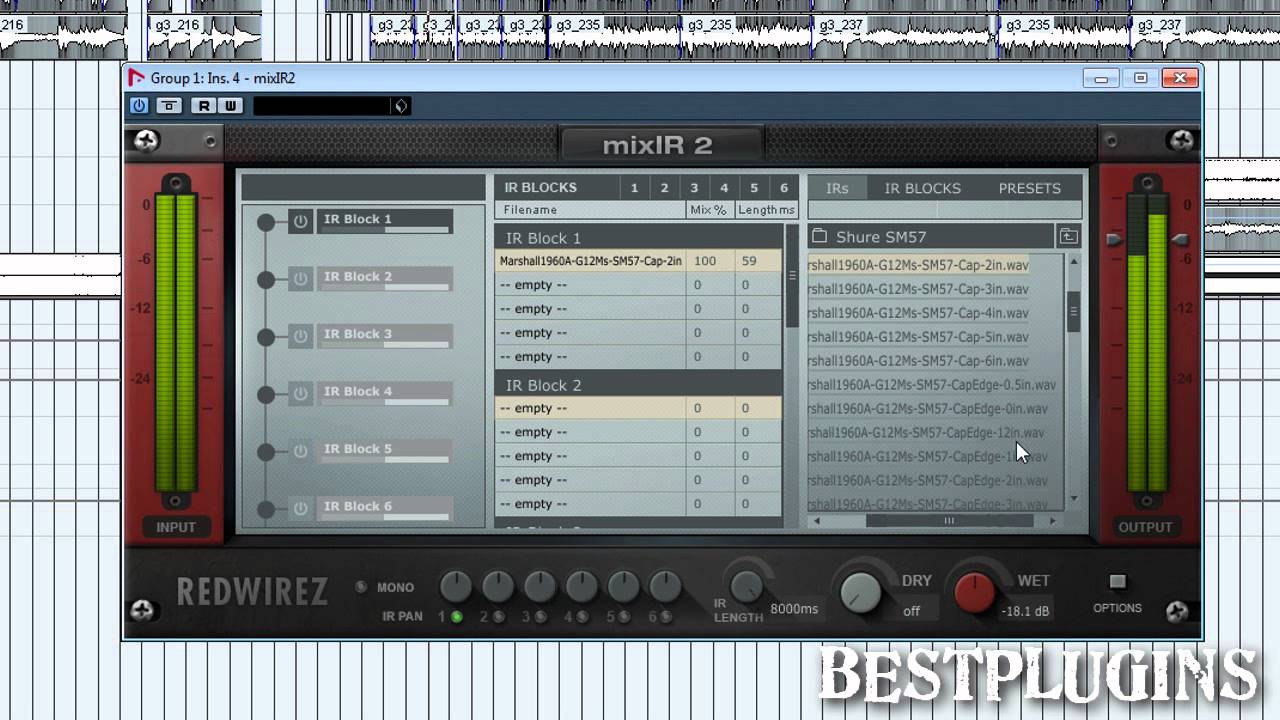The image size is (1280, 720).
Task: Switch to the IRs browser tab
Action: 837,188
